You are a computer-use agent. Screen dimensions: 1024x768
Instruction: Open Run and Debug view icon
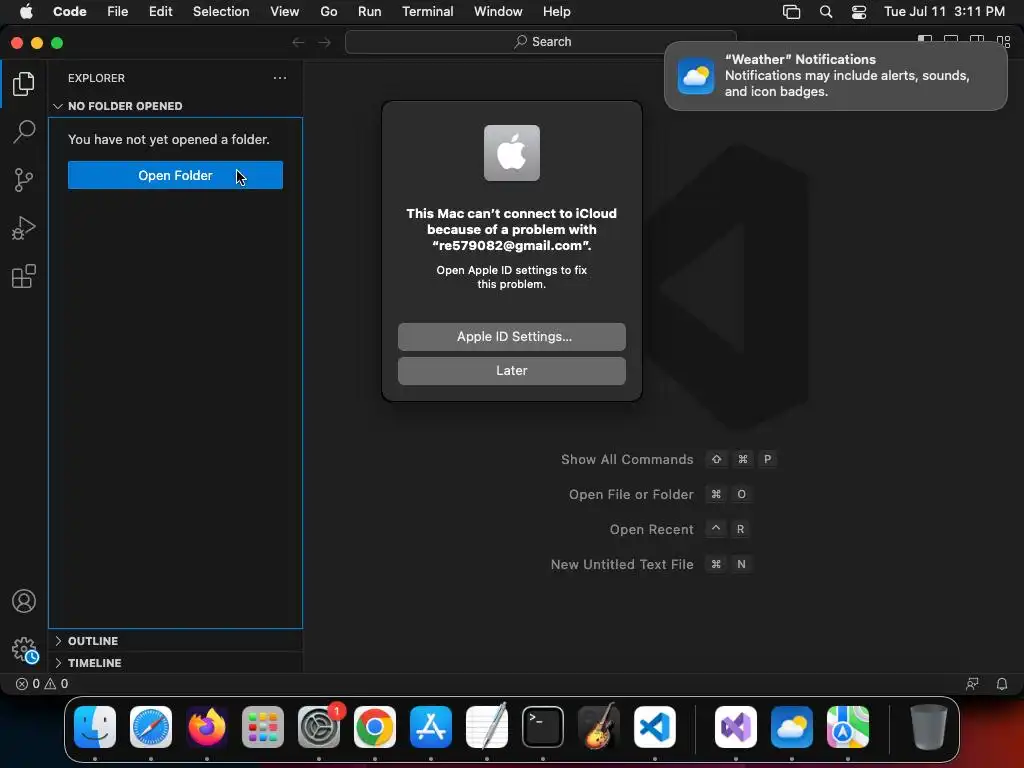(24, 228)
